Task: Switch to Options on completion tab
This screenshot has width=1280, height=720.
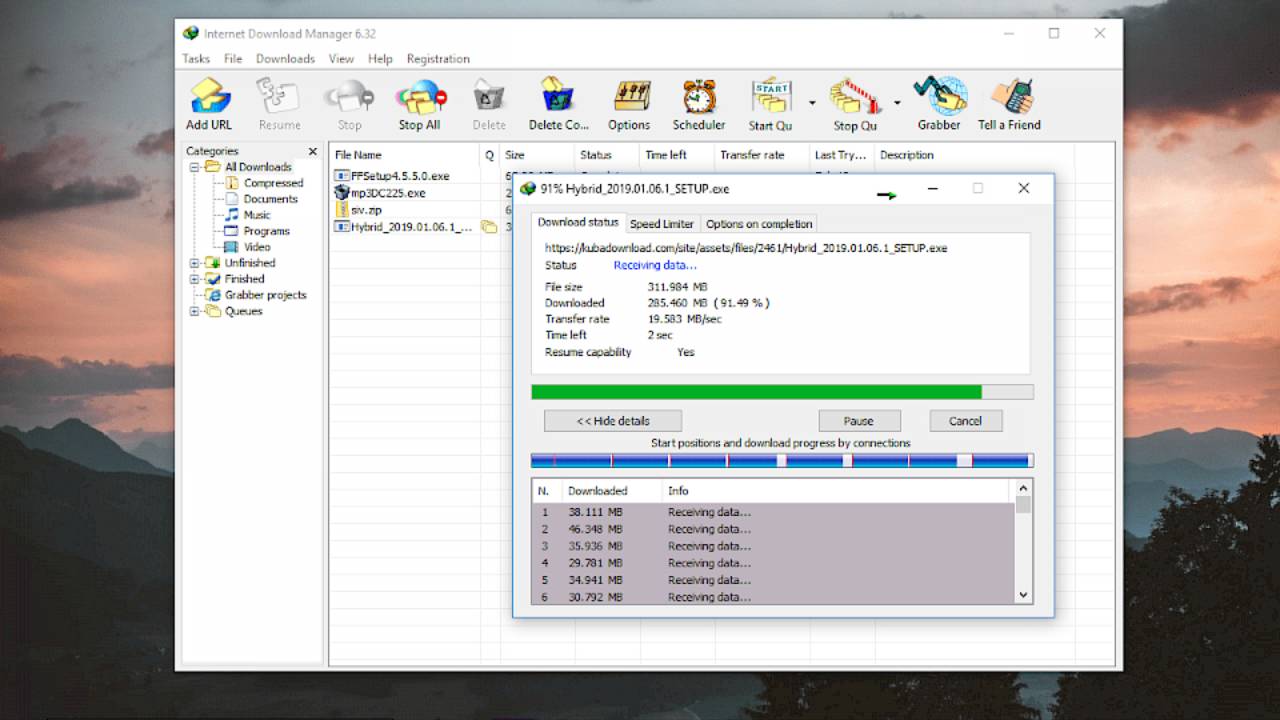Action: [x=759, y=224]
